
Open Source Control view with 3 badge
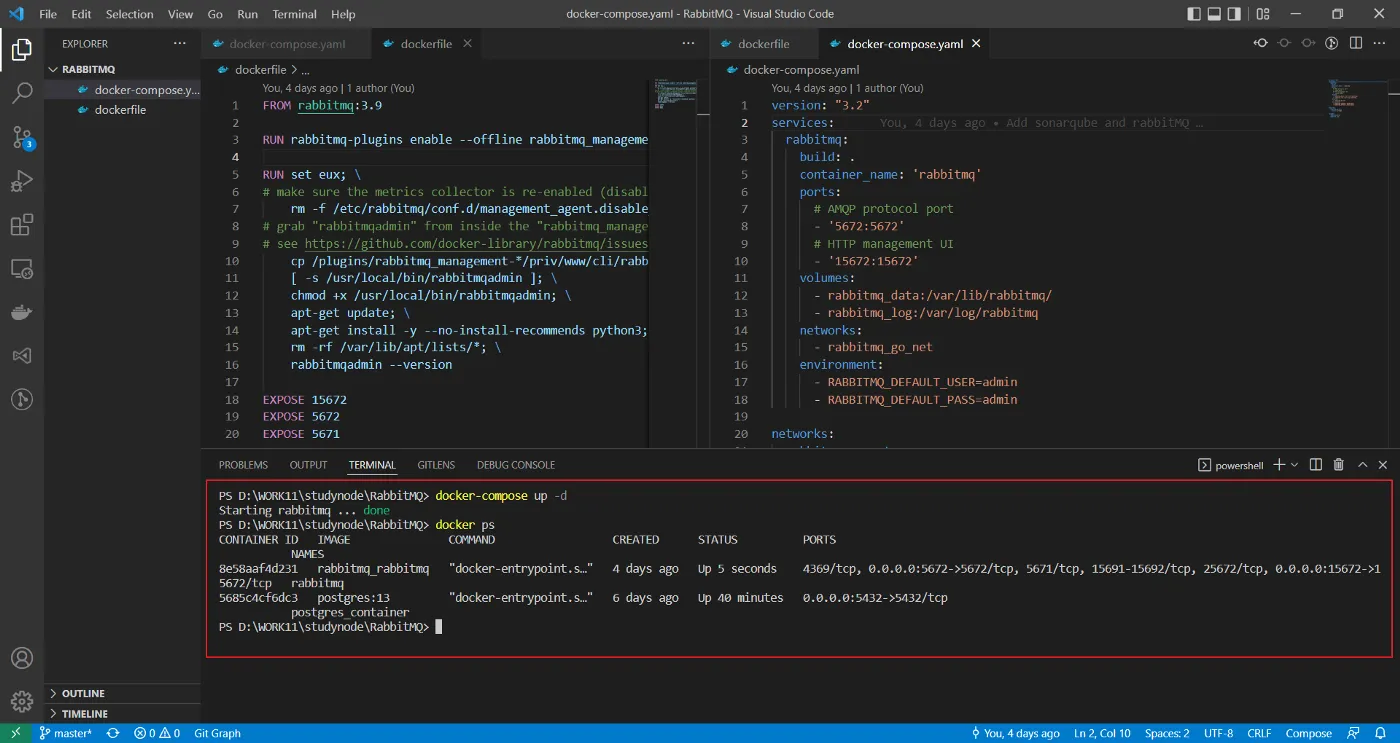[x=21, y=138]
